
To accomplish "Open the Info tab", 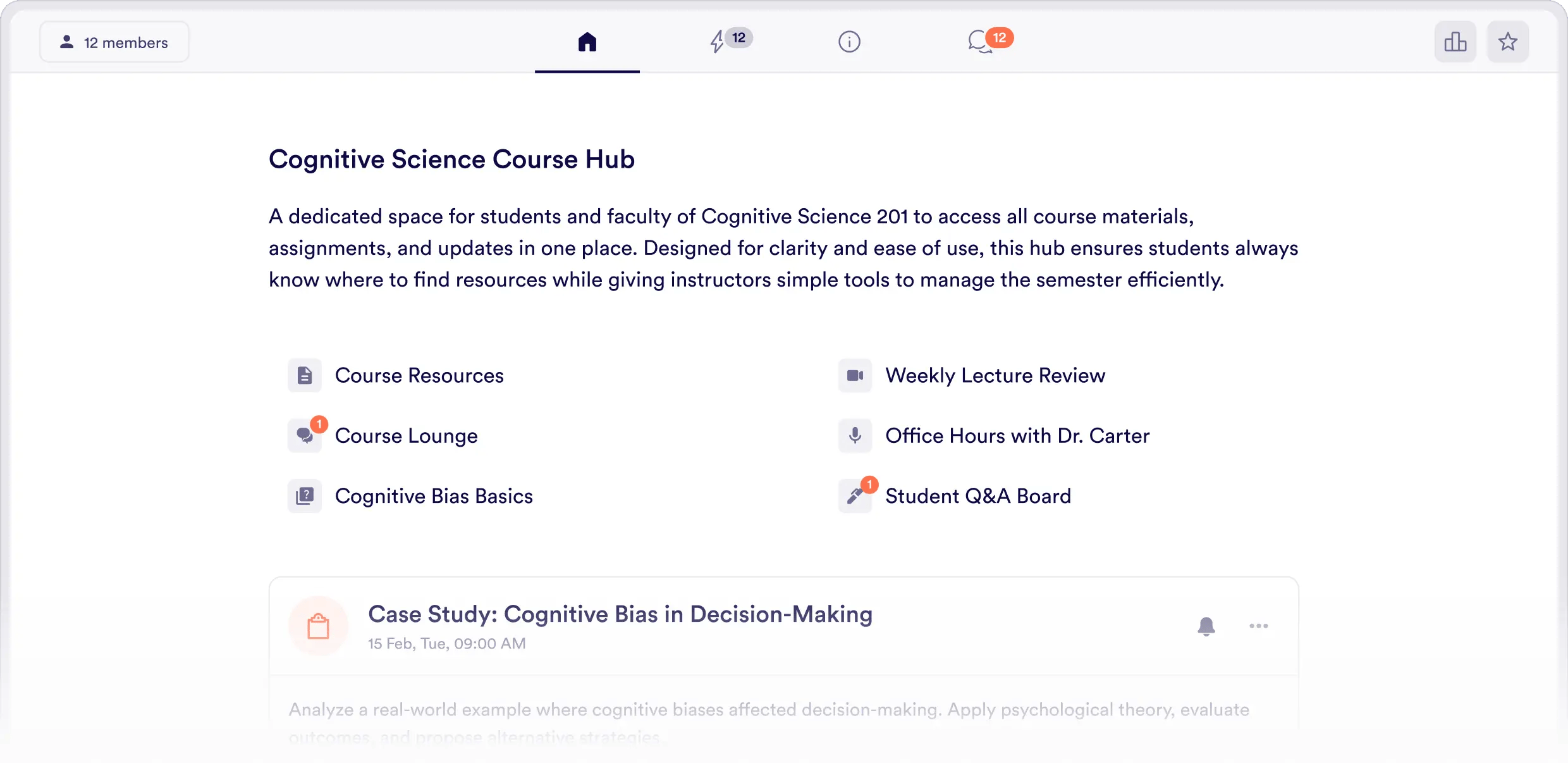I will (850, 42).
